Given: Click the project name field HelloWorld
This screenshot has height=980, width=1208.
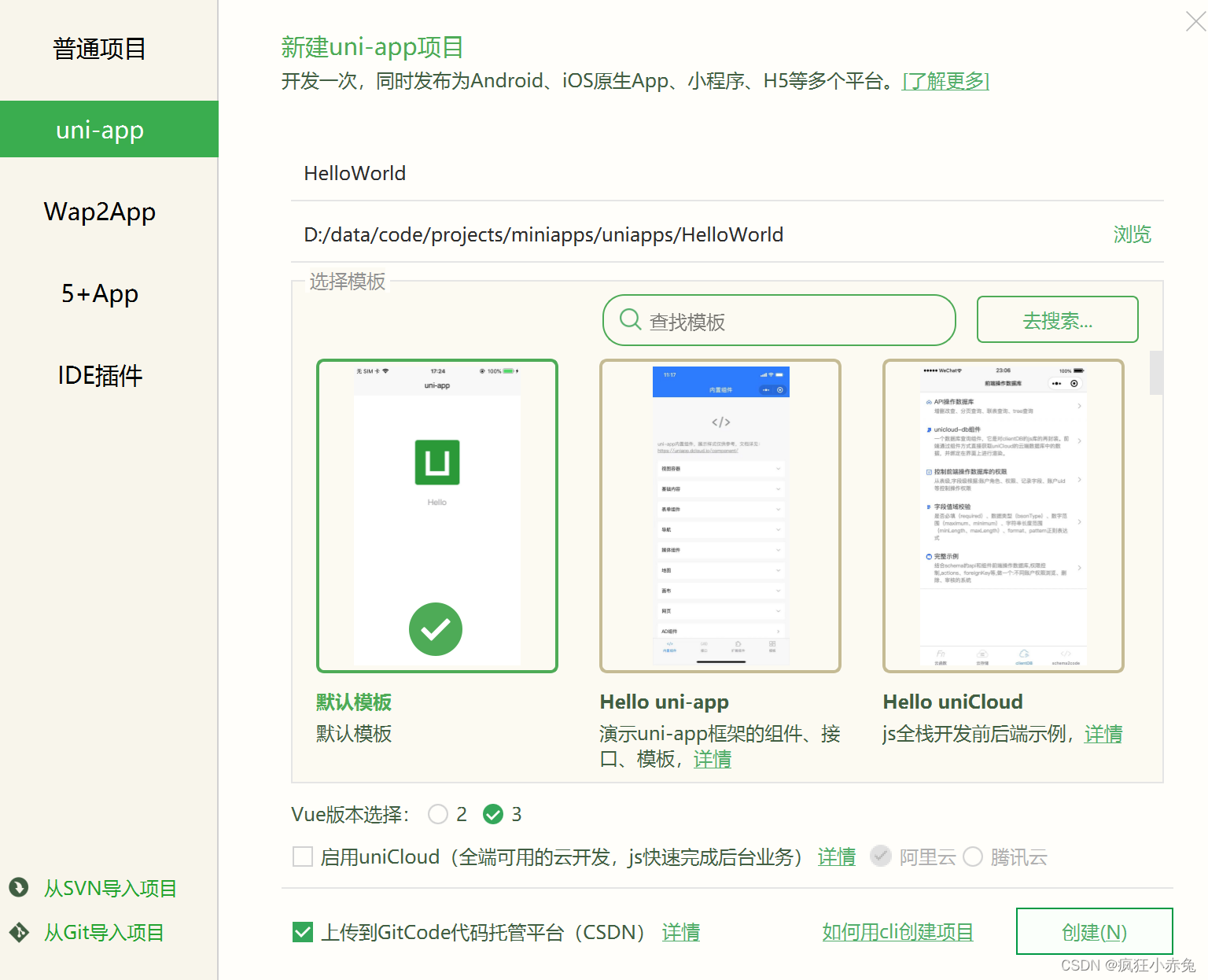Looking at the screenshot, I should (x=727, y=173).
